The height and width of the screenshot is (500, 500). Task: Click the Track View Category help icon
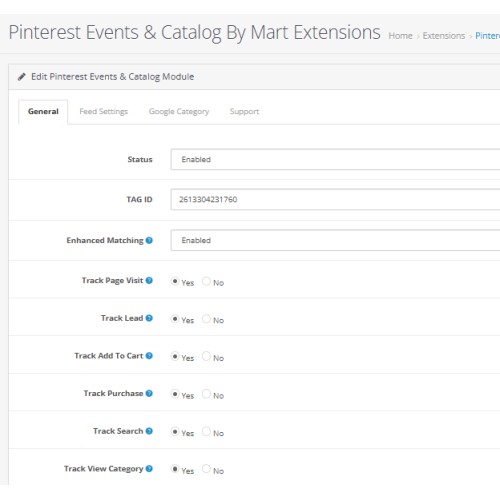point(149,469)
